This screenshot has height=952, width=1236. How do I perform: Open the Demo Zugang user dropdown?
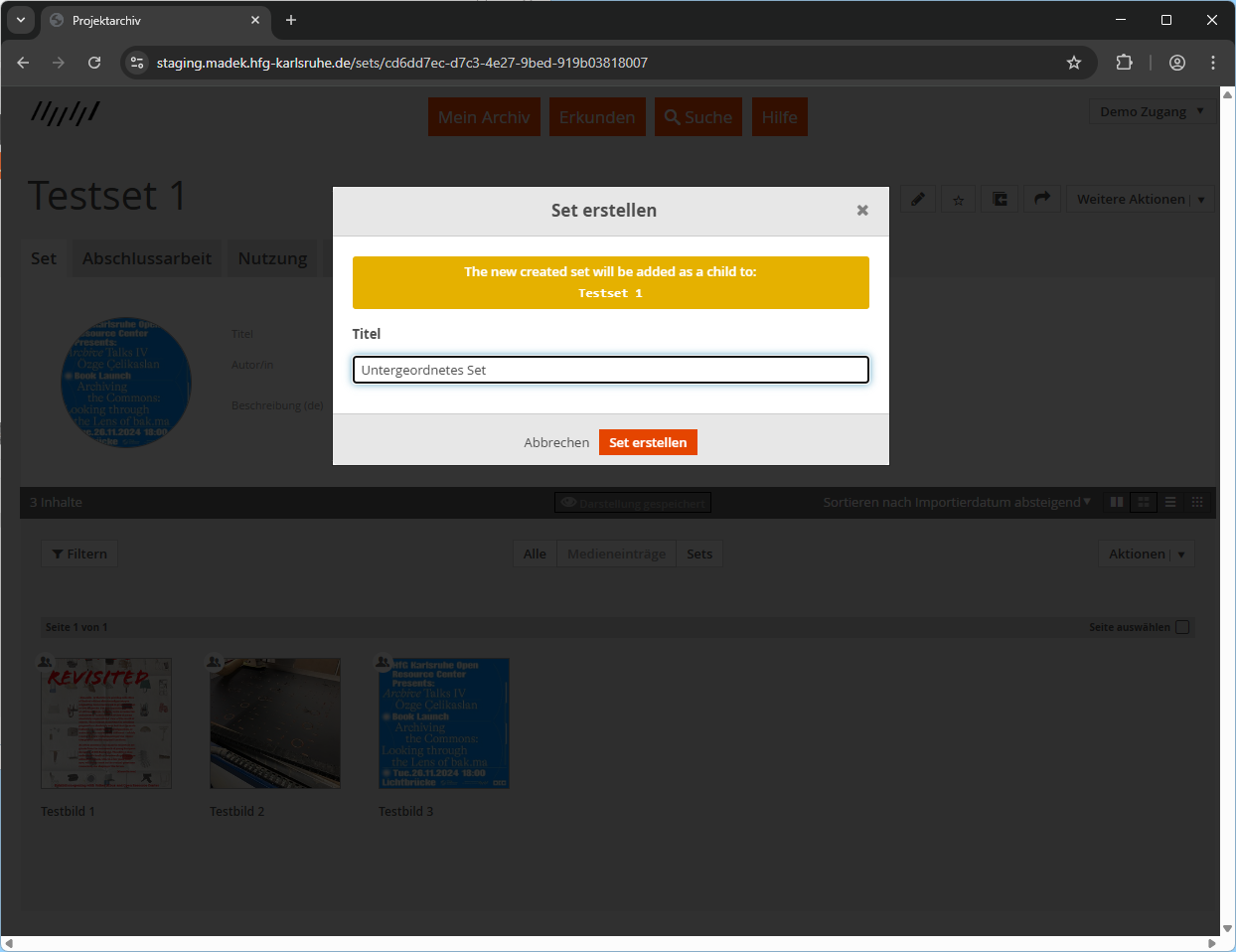[1152, 111]
